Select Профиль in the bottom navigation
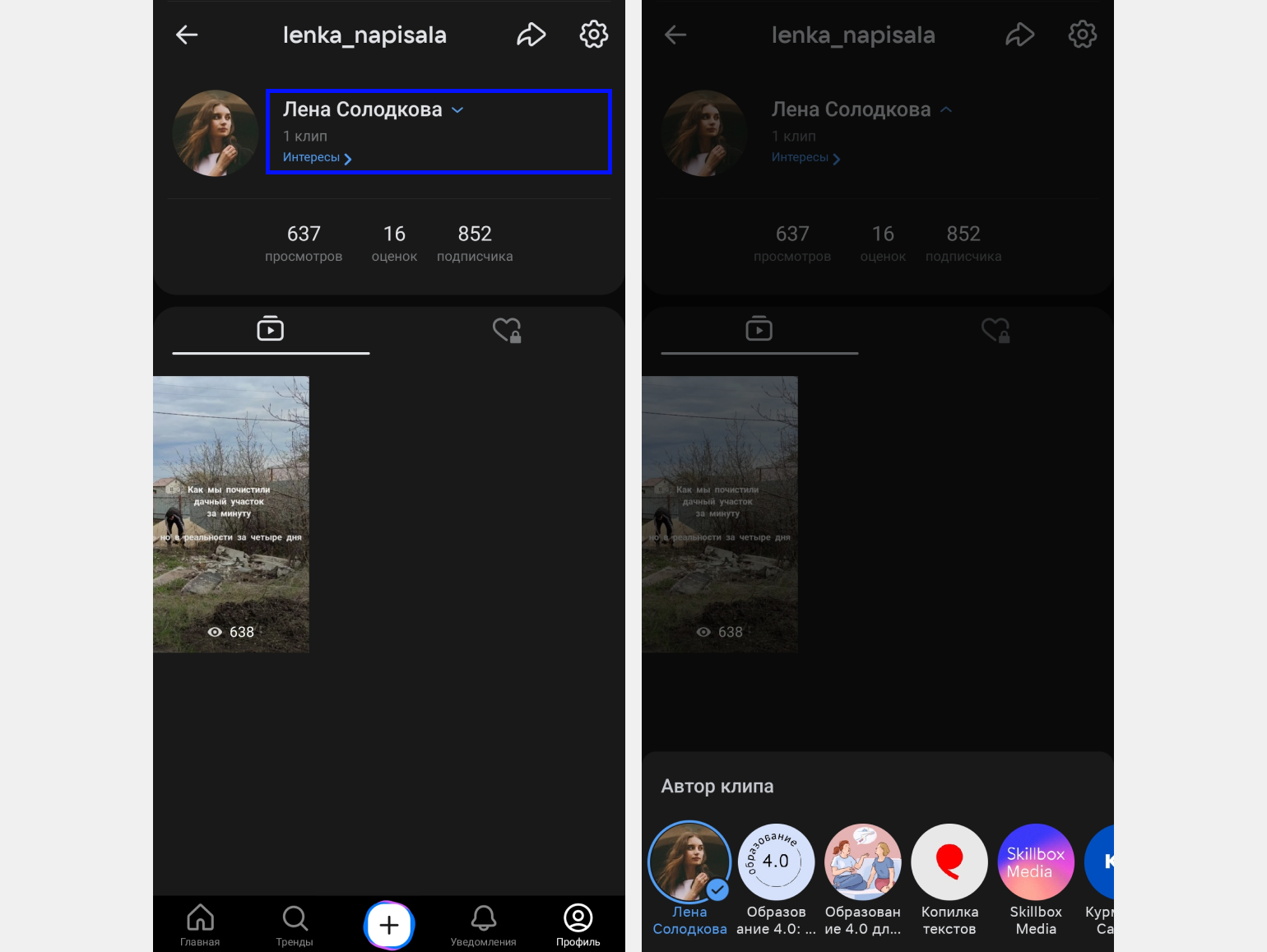This screenshot has width=1267, height=952. [x=578, y=925]
